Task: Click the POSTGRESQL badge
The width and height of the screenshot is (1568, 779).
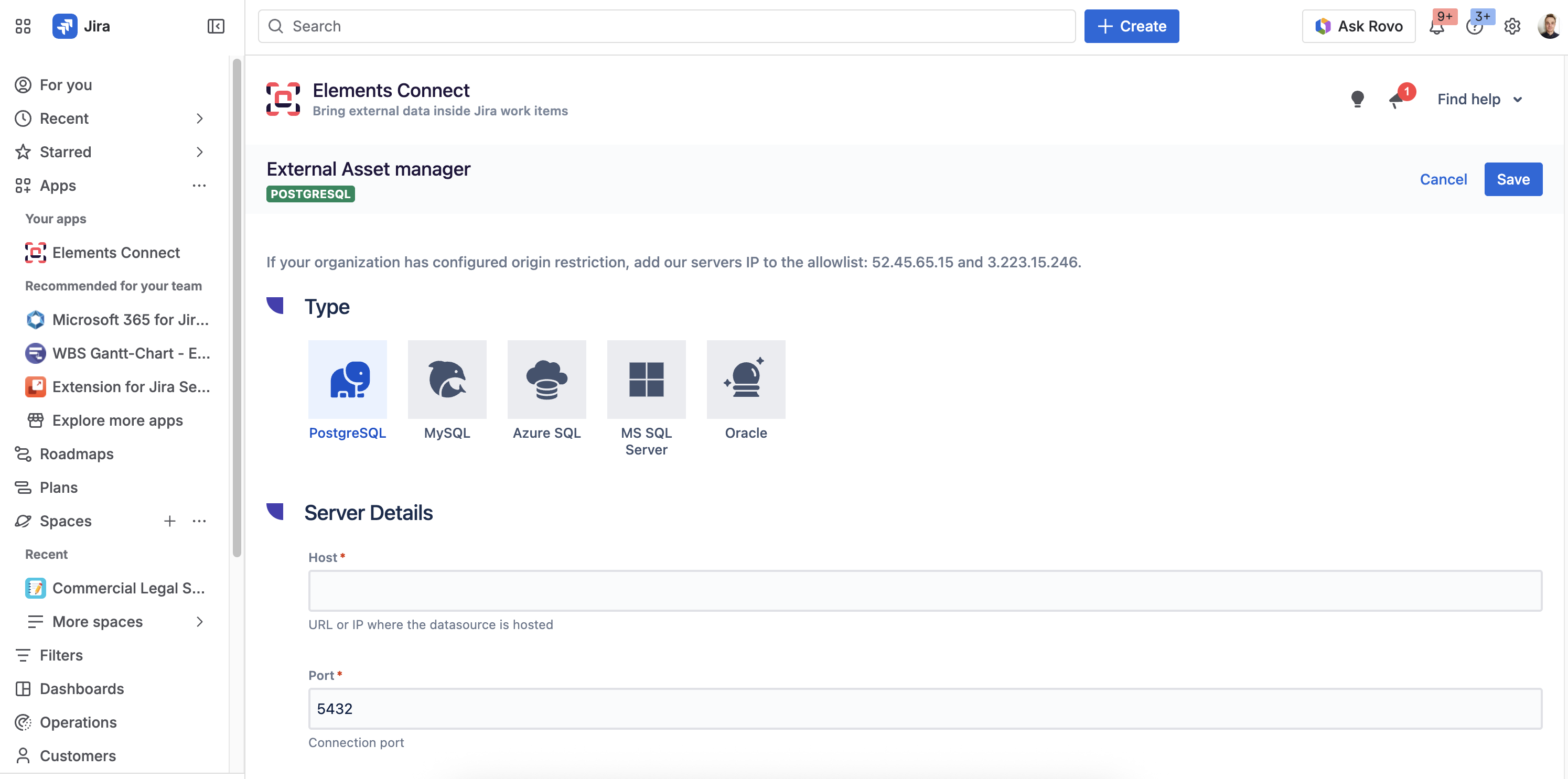Action: click(310, 194)
